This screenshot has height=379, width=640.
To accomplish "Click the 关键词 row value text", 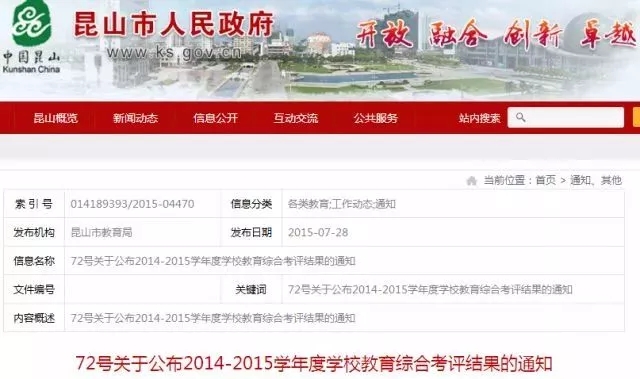I will click(x=430, y=290).
